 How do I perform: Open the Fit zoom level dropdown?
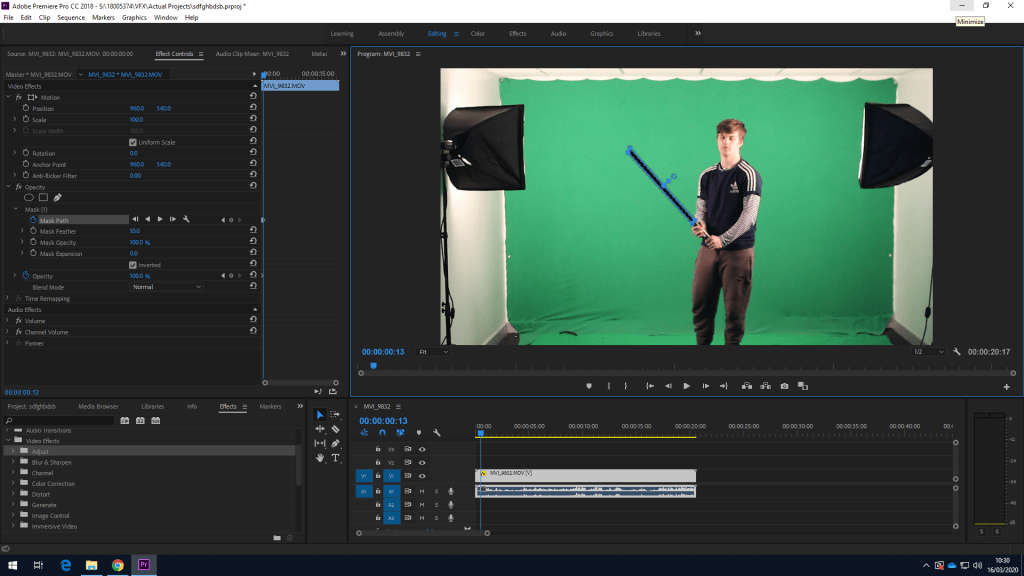pyautogui.click(x=433, y=352)
